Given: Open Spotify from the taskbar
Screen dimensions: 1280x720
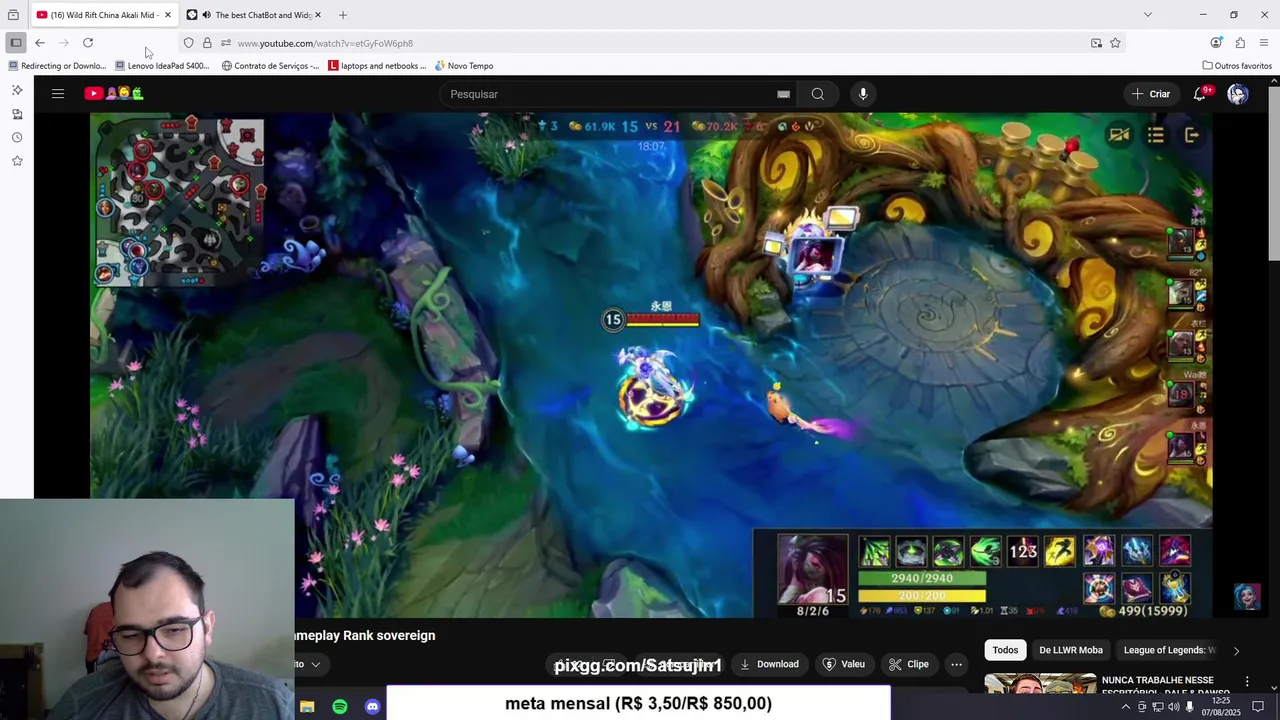Looking at the screenshot, I should point(340,707).
